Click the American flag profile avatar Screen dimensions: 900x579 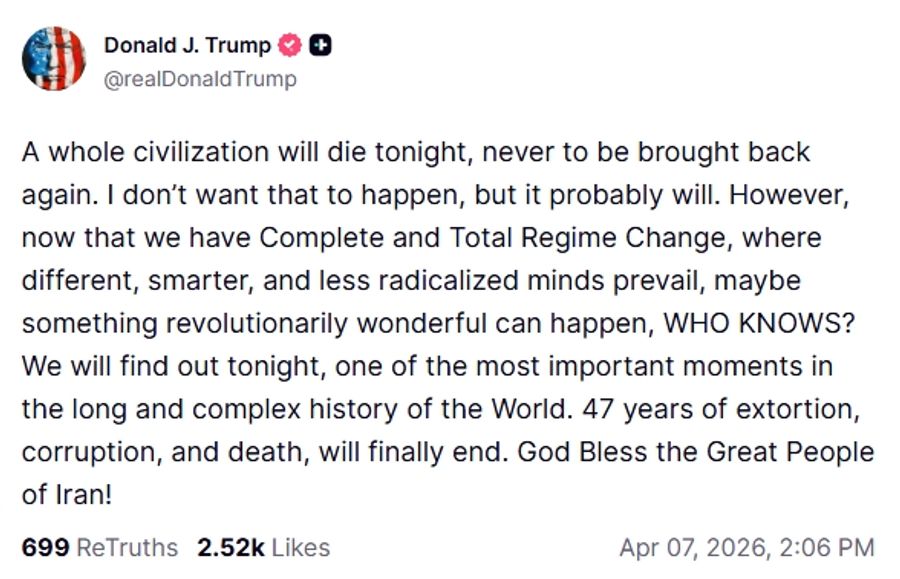(54, 59)
